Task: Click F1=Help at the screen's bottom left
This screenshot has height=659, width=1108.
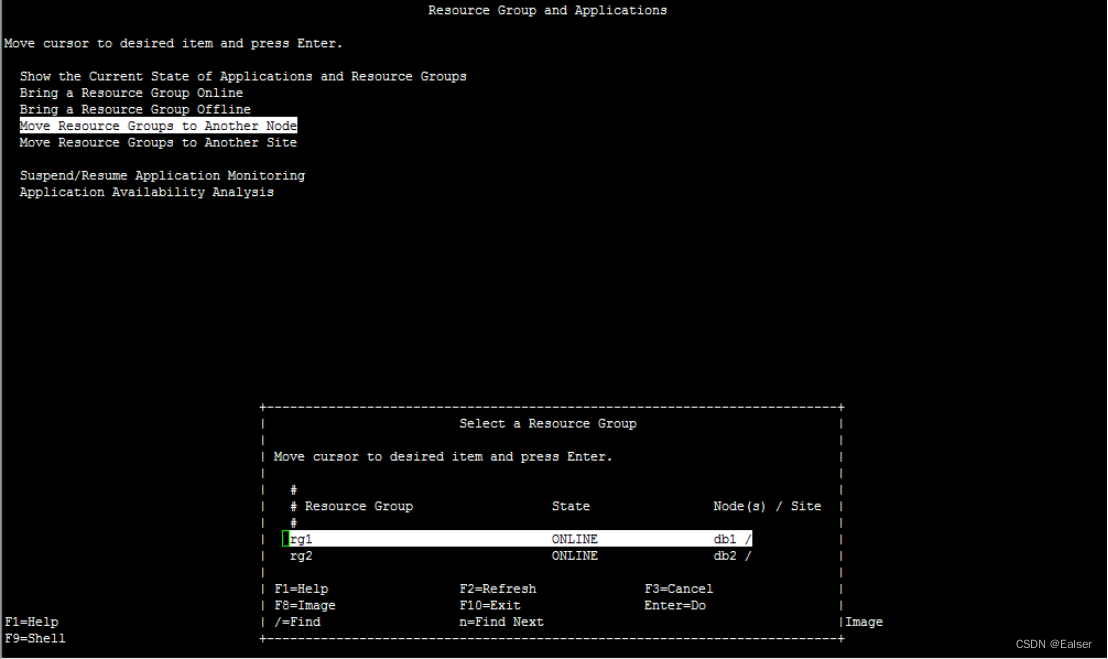Action: (32, 622)
